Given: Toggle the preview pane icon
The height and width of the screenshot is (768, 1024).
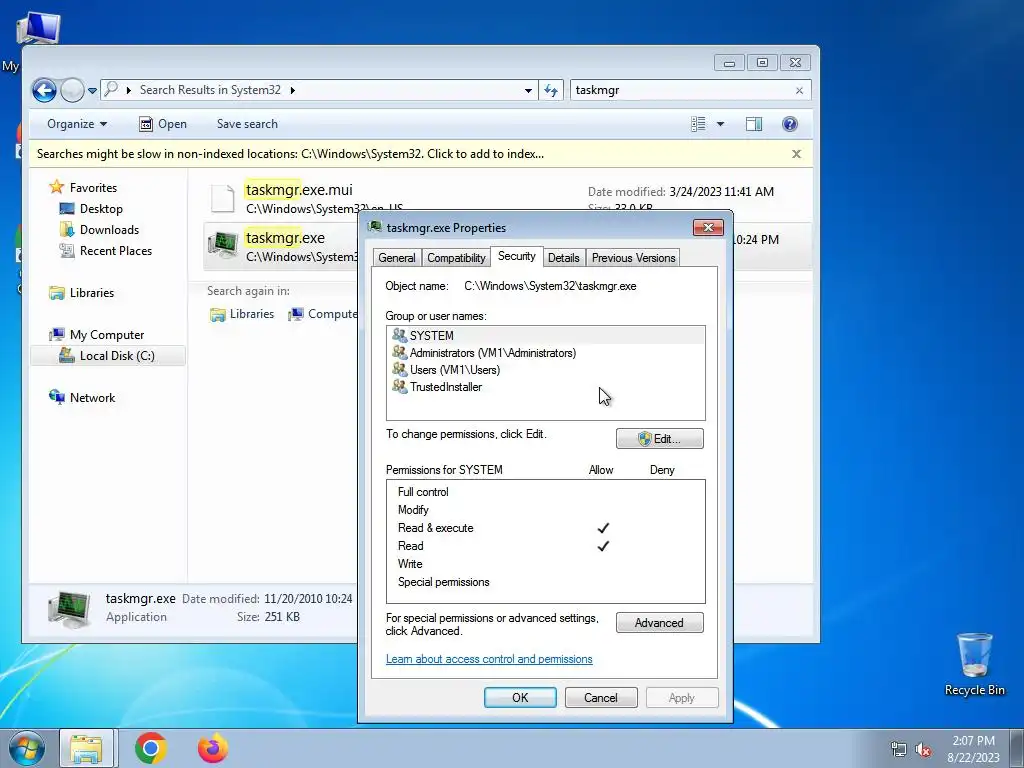Looking at the screenshot, I should point(754,124).
